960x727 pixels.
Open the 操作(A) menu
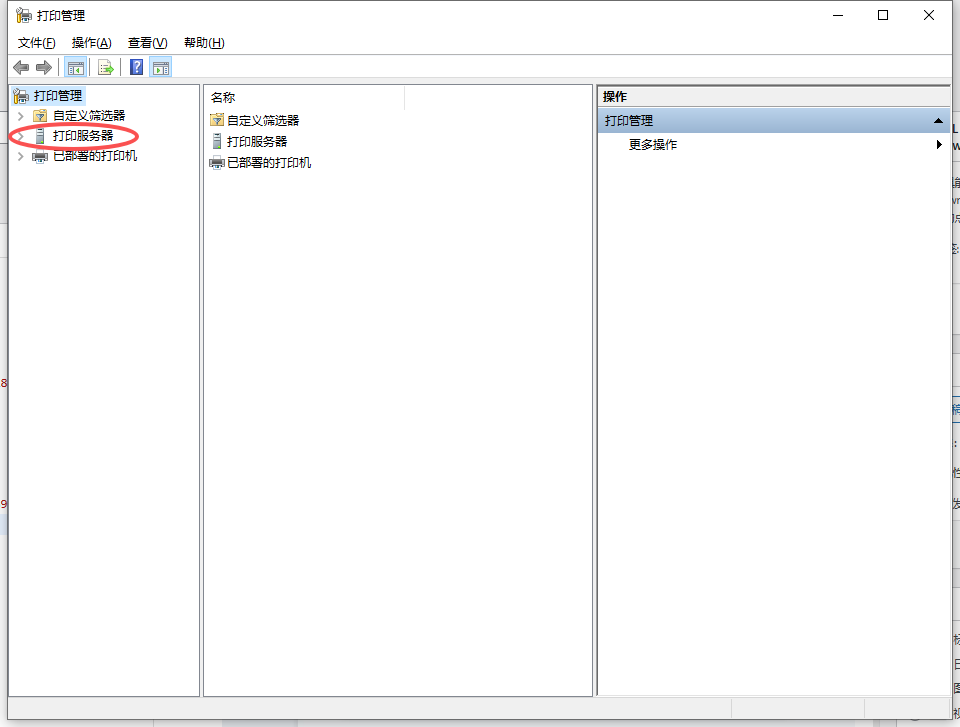[91, 43]
